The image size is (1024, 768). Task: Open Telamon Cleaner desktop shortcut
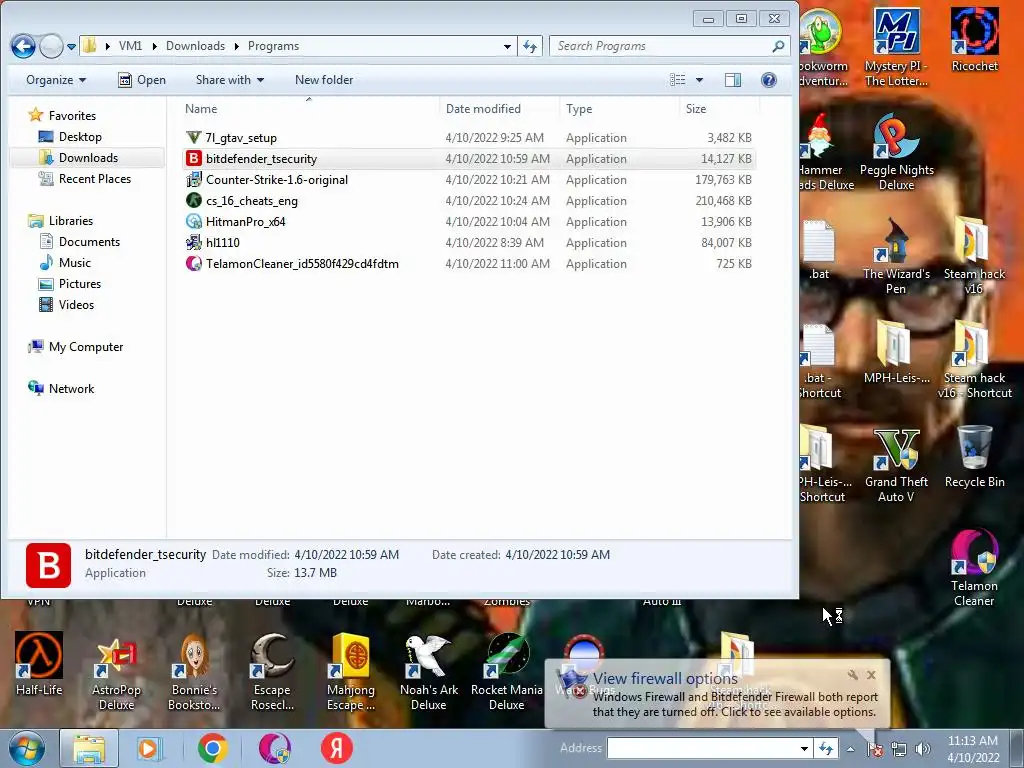click(974, 568)
